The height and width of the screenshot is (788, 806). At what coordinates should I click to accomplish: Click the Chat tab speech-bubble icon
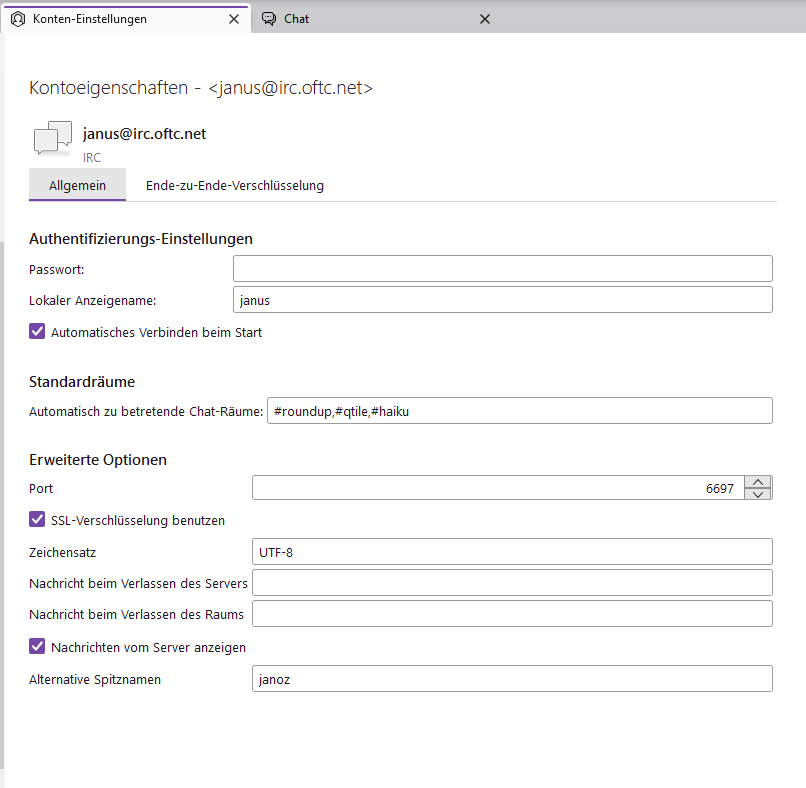point(269,19)
